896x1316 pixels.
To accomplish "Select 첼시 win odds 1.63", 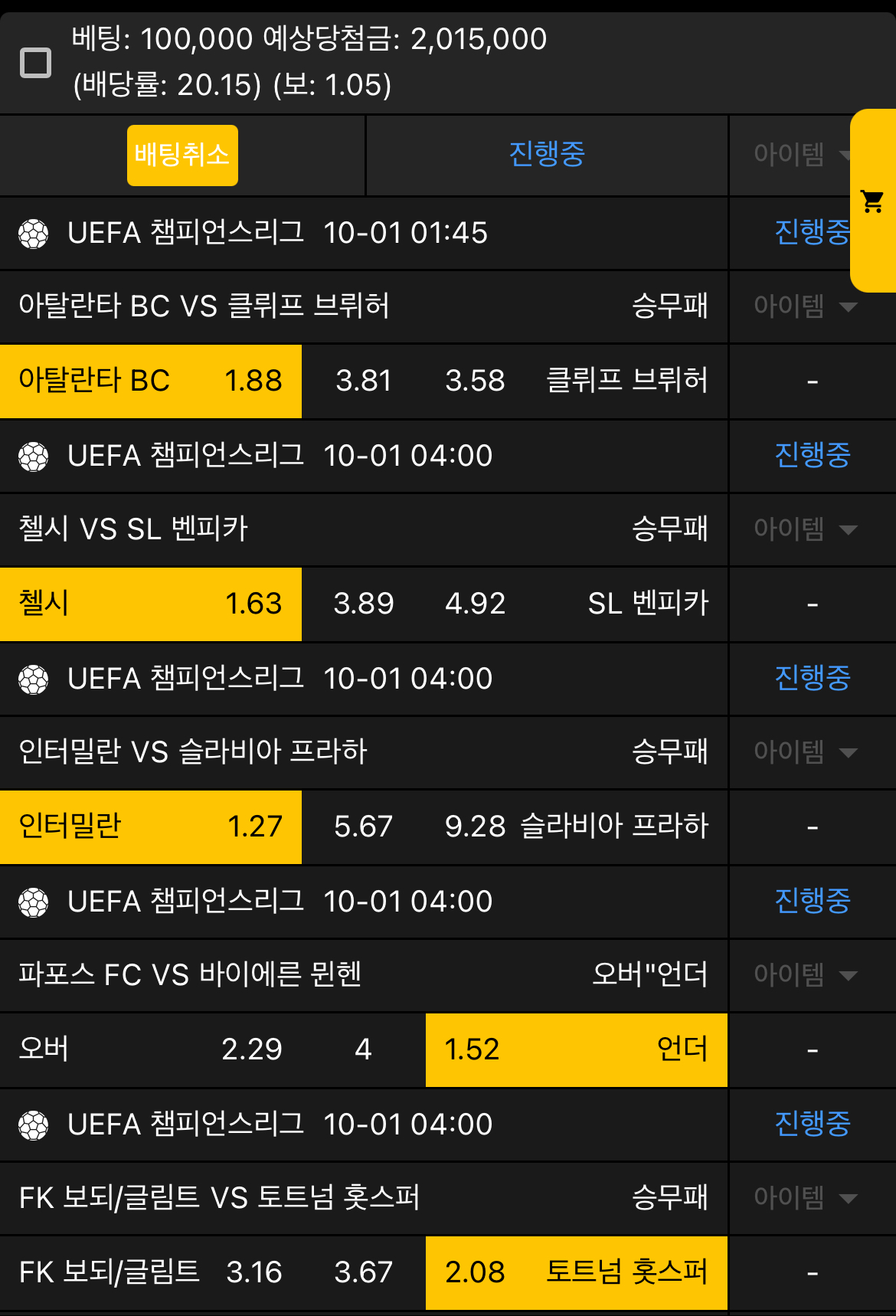I will pos(150,604).
